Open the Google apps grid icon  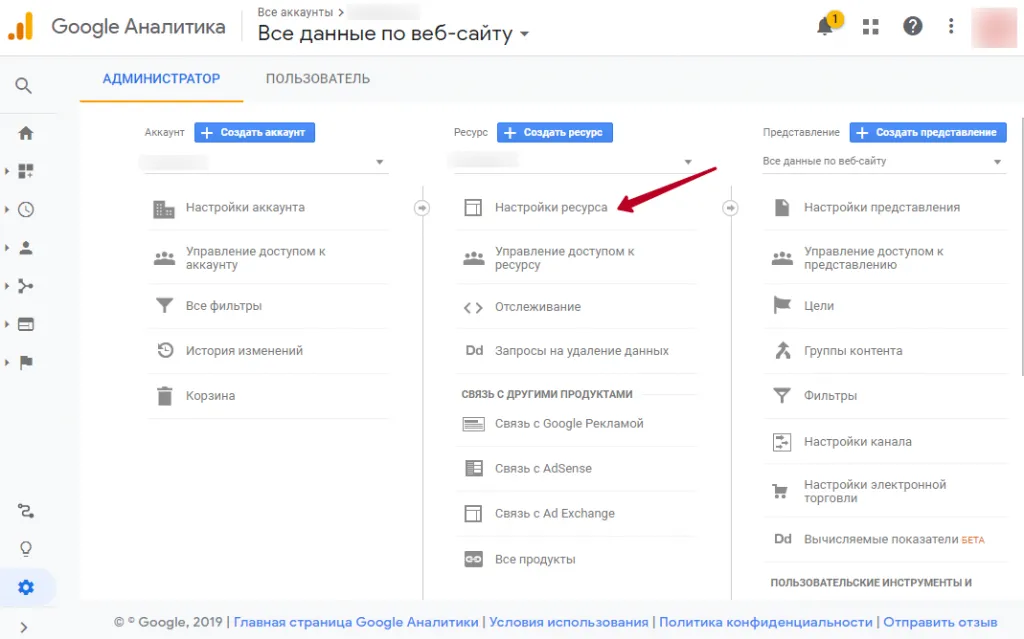tap(871, 26)
